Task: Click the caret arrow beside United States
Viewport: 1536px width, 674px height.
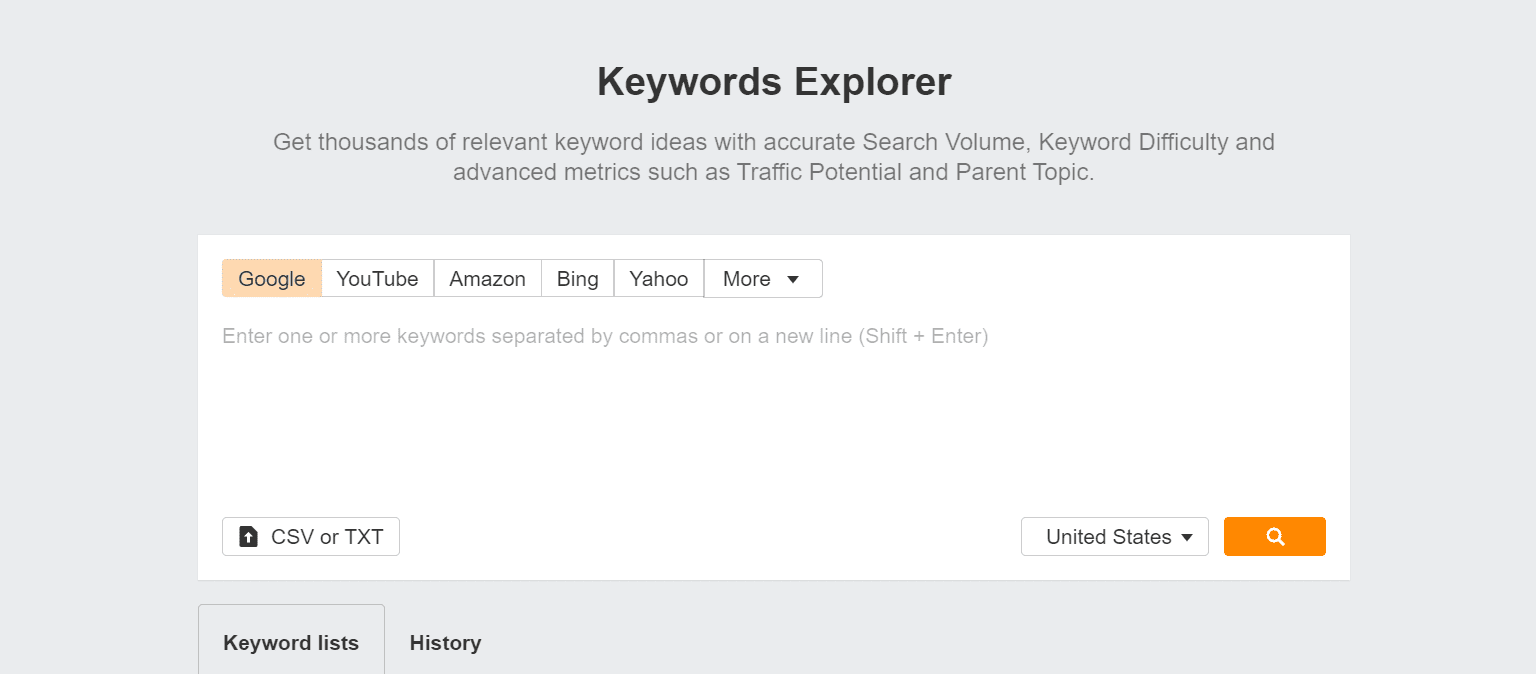Action: [x=1187, y=537]
